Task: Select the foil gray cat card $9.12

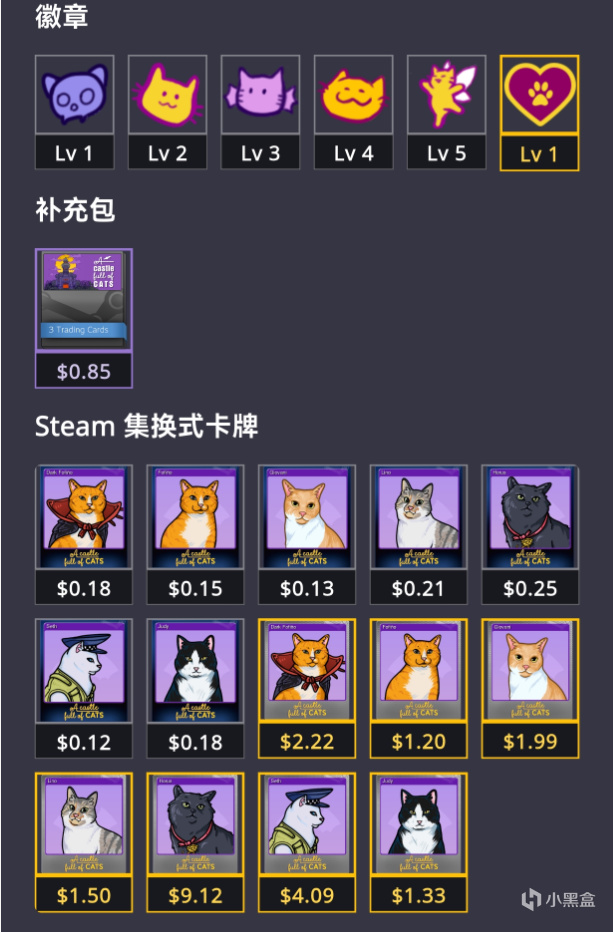Action: pyautogui.click(x=195, y=842)
